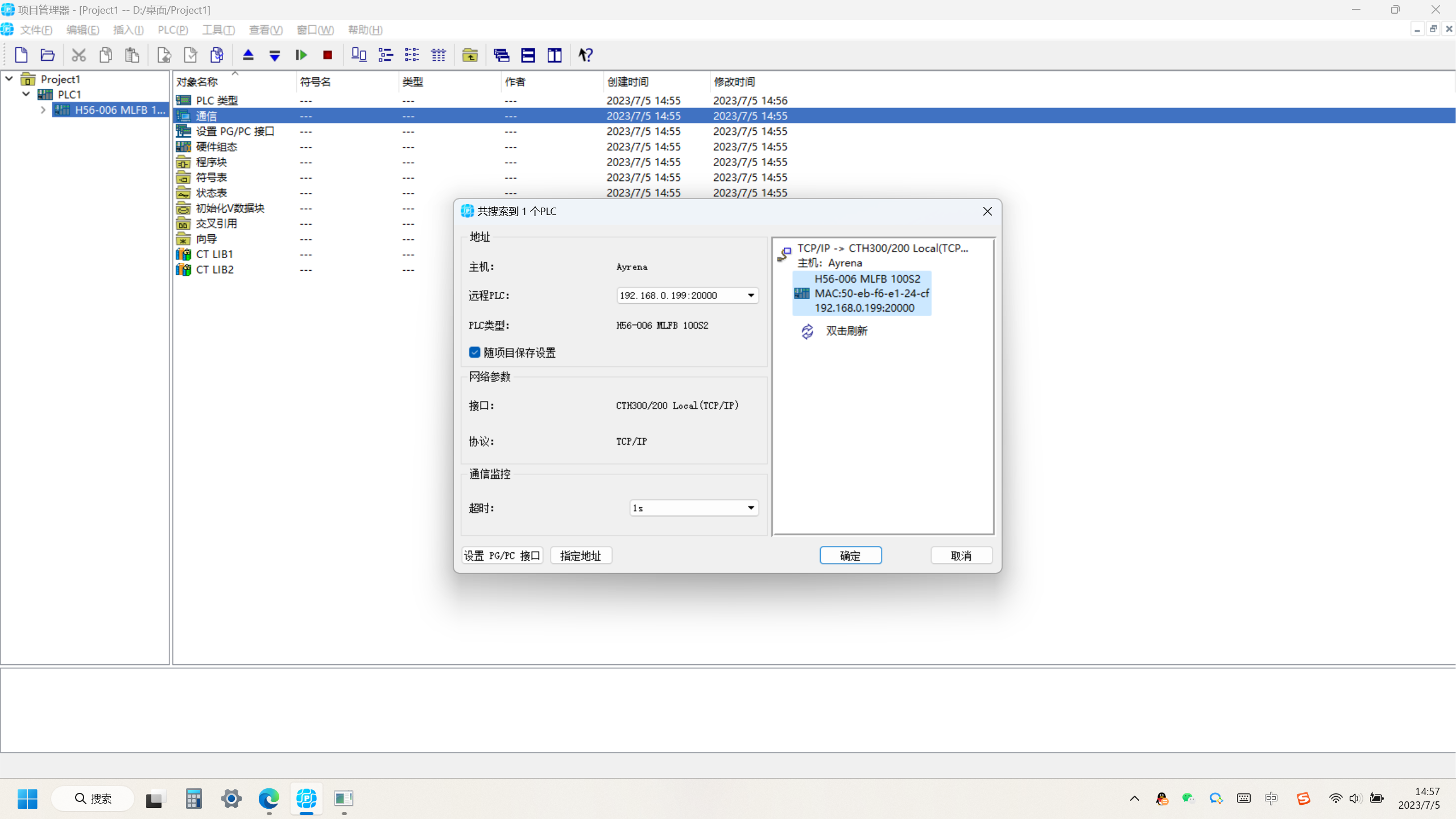Click the blue Download down-arrow toolbar icon
Image resolution: width=1456 pixels, height=819 pixels.
pos(275,55)
